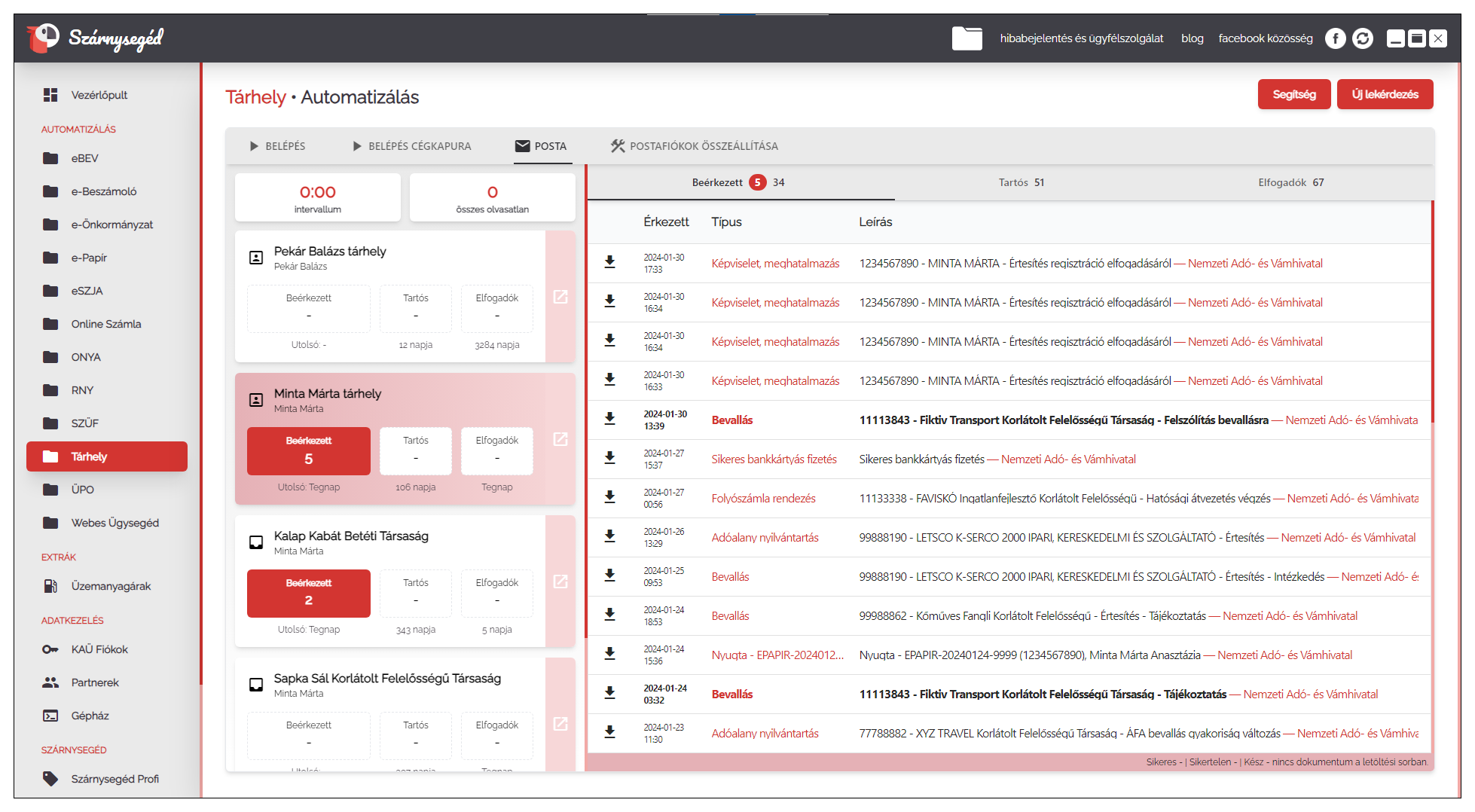Viewport: 1475px width, 812px height.
Task: Go to KAÜ Fiókok in sidebar
Action: (x=99, y=649)
